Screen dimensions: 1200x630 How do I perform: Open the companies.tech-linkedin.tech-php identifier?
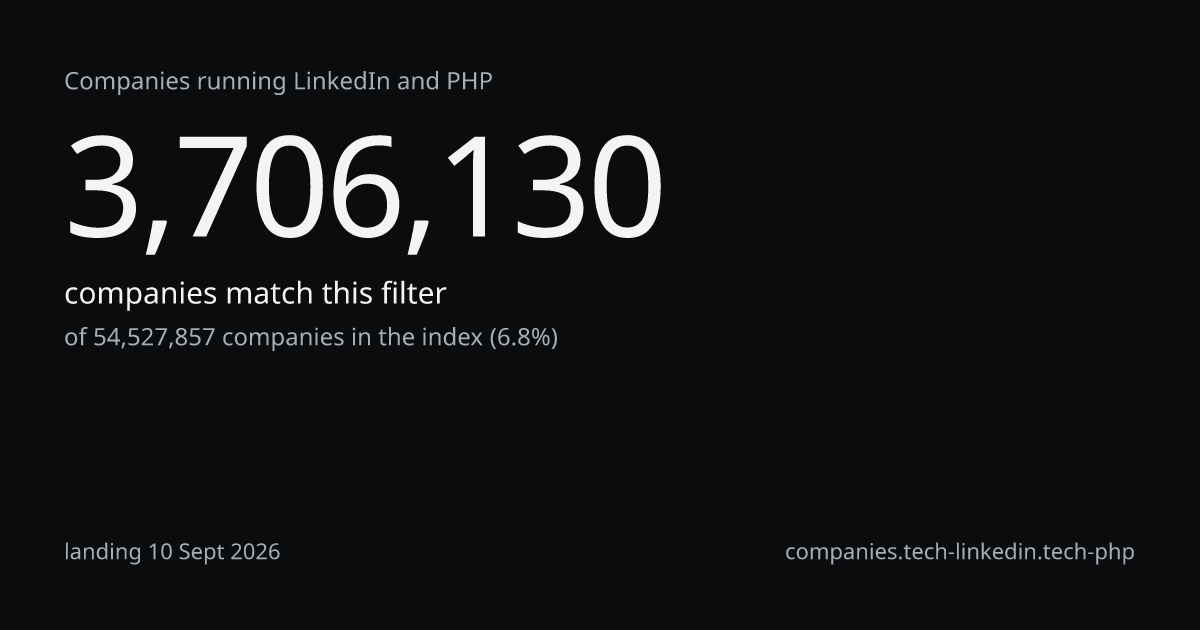[960, 552]
